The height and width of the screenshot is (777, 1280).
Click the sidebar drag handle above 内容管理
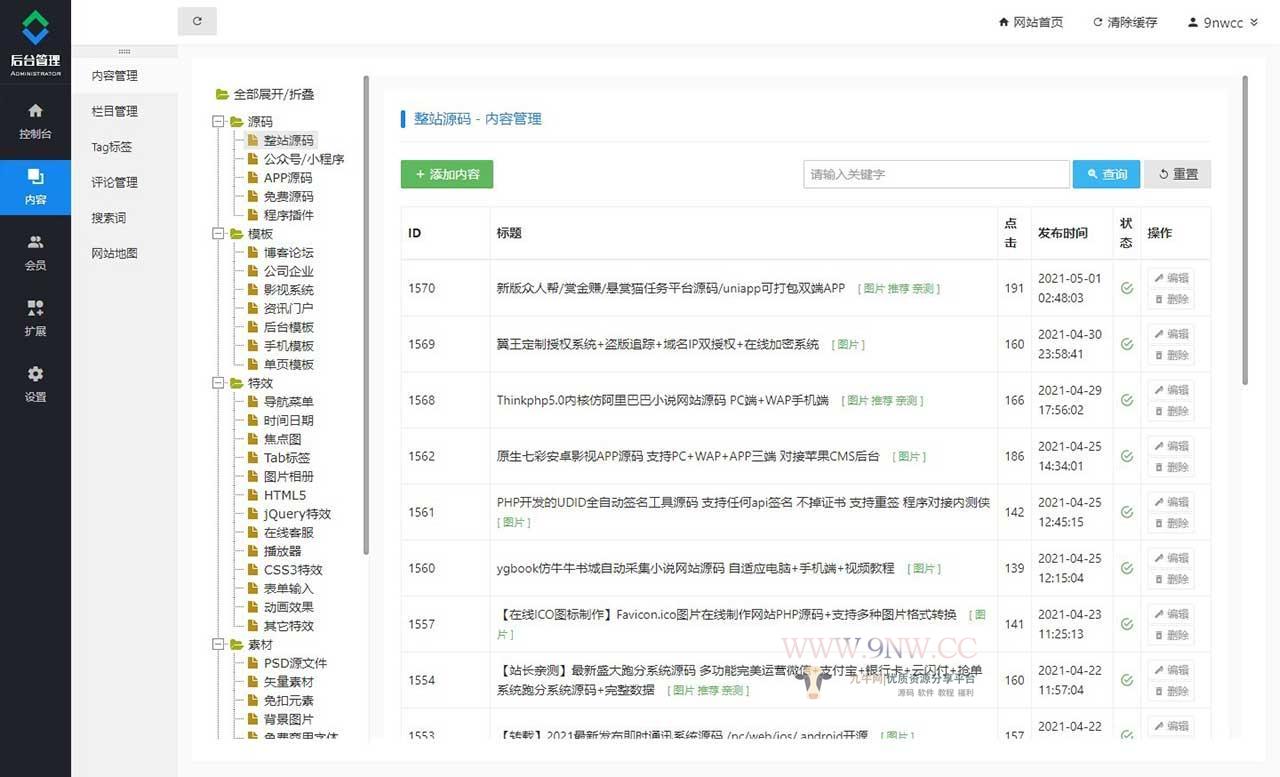coord(124,51)
